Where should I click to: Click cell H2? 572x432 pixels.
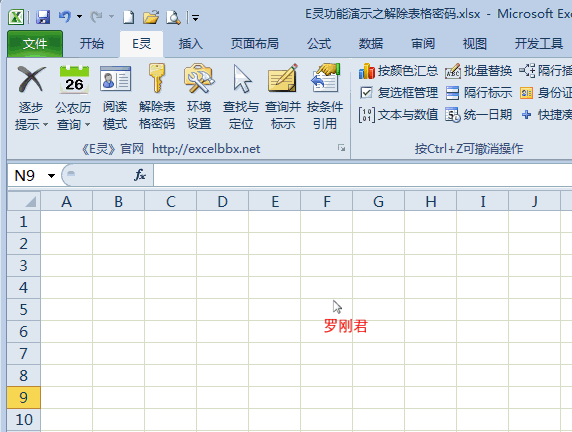point(430,244)
